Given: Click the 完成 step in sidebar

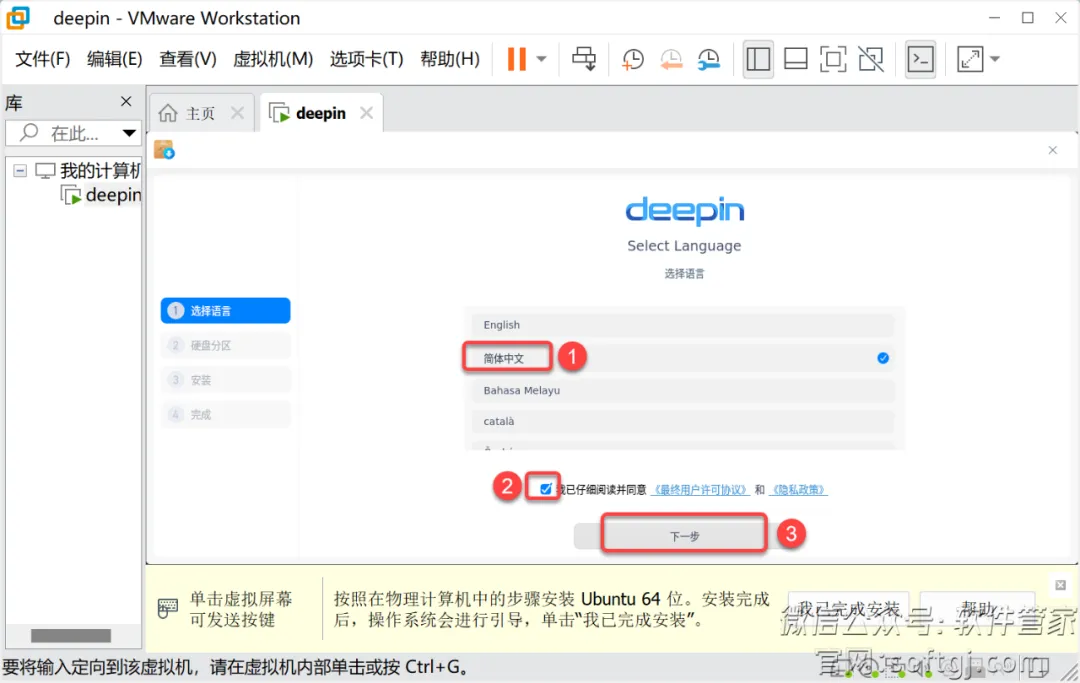Looking at the screenshot, I should click(x=225, y=414).
